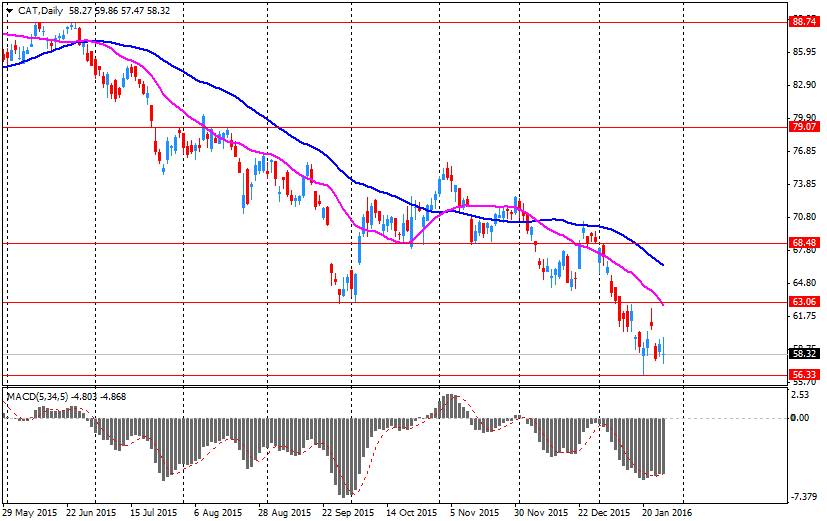Click the MACD scale value 2.53
Viewport: 827px width, 521px height.
800,395
